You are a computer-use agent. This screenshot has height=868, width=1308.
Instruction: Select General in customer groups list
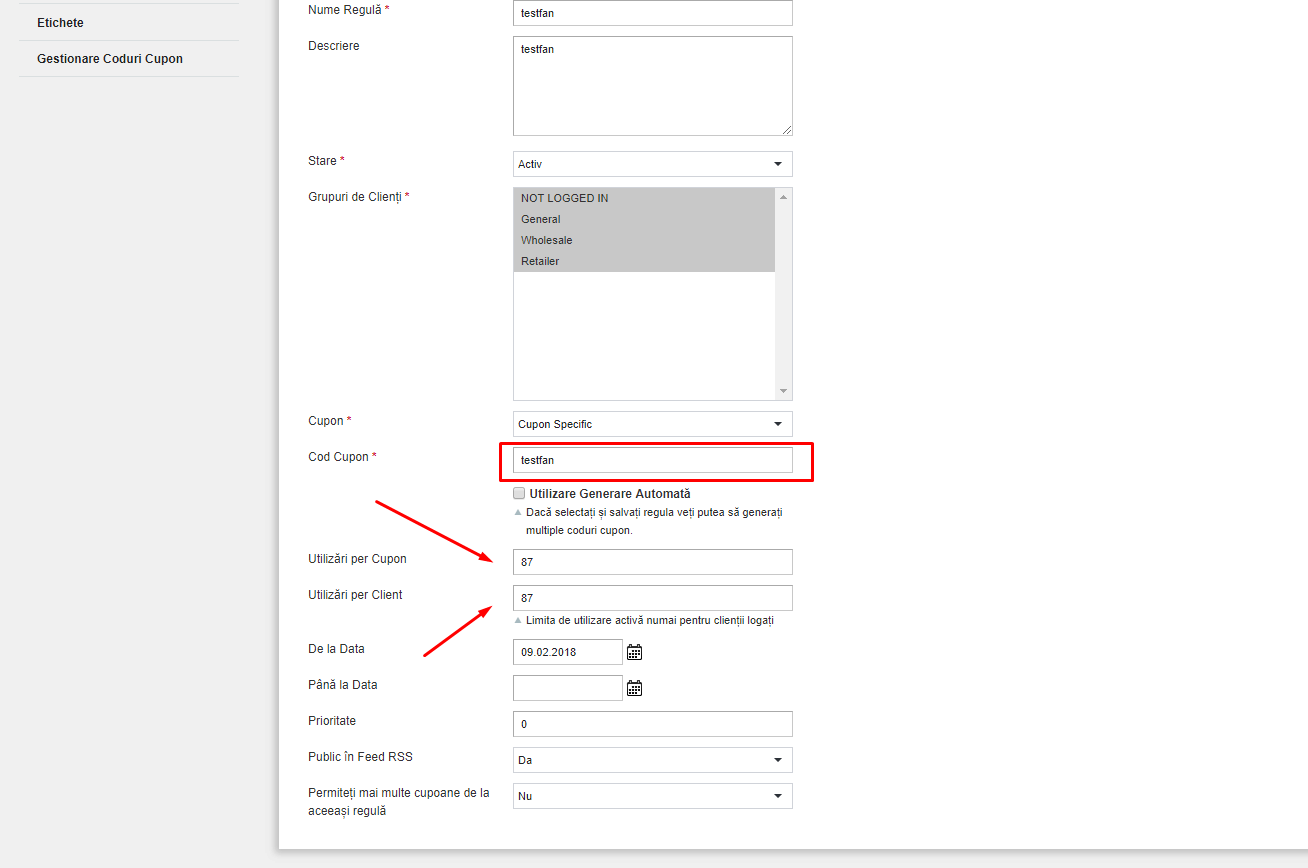pos(644,219)
